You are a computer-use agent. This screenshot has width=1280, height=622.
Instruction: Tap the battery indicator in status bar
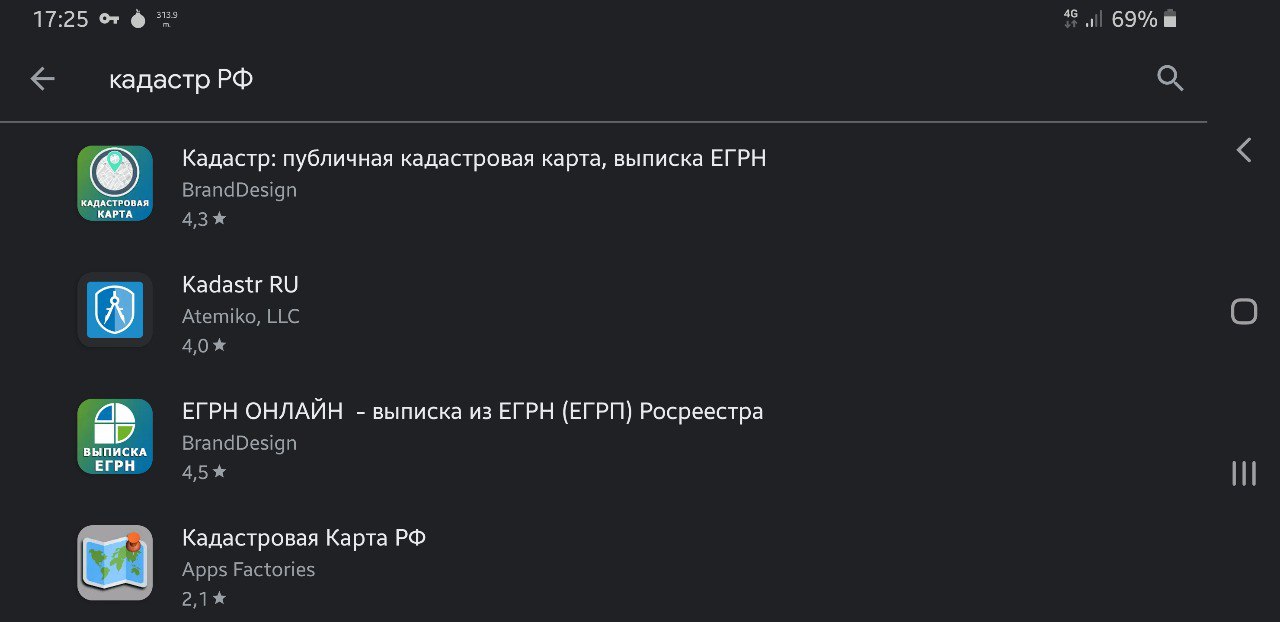pos(1170,19)
